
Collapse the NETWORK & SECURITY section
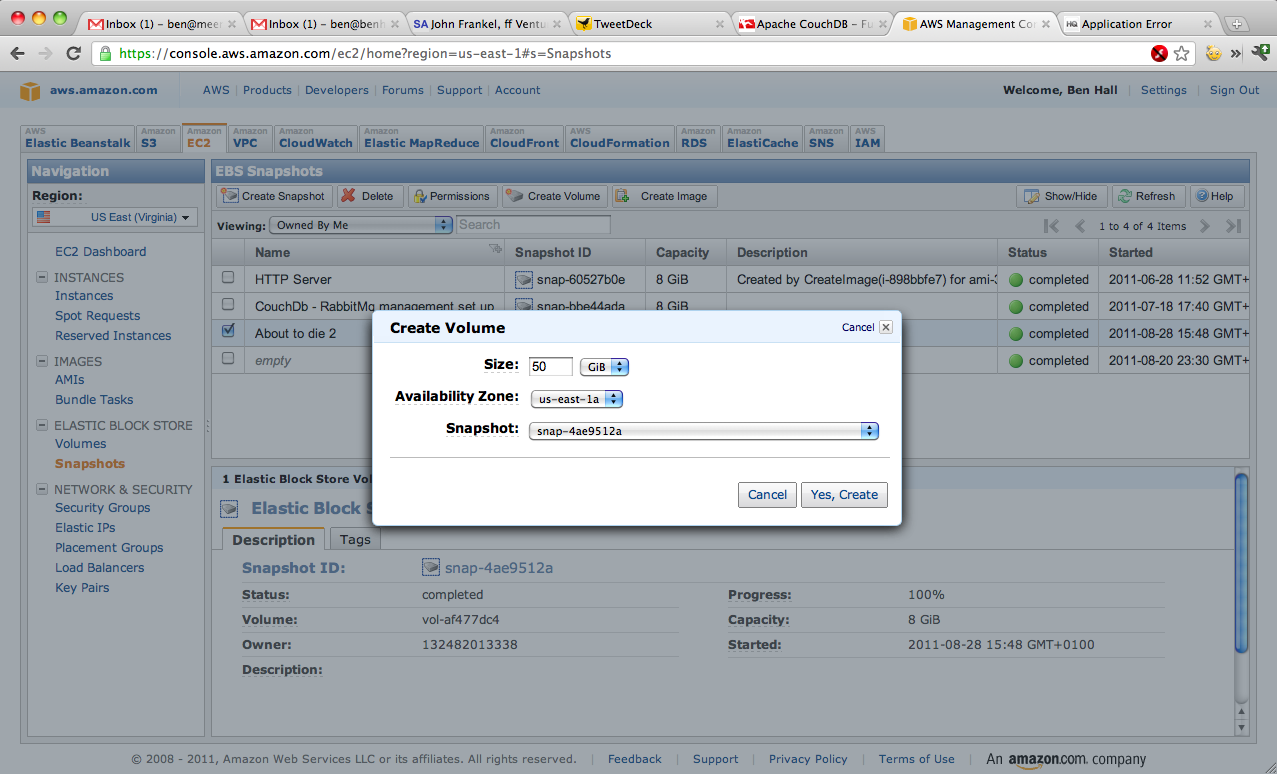point(42,490)
